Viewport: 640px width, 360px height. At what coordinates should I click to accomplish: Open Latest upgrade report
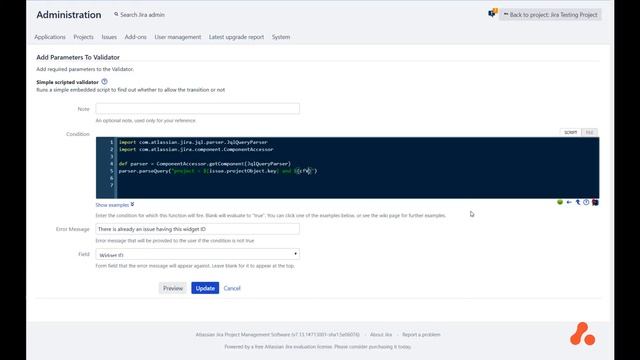236,37
